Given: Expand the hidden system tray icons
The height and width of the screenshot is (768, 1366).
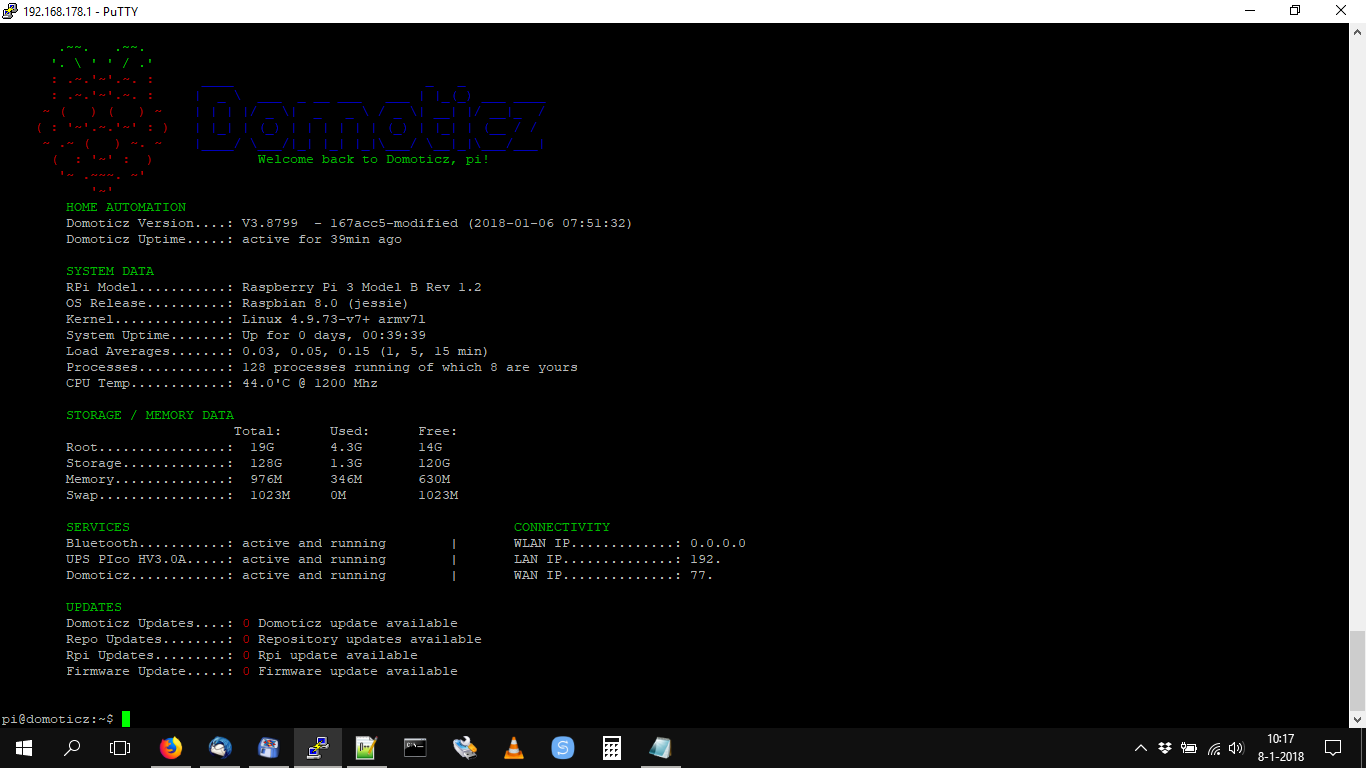Looking at the screenshot, I should click(x=1141, y=748).
